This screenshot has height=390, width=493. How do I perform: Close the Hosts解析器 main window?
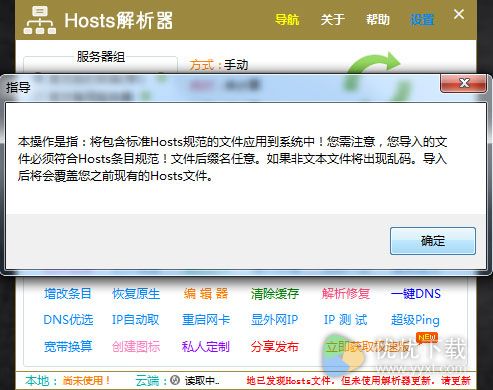click(x=459, y=14)
